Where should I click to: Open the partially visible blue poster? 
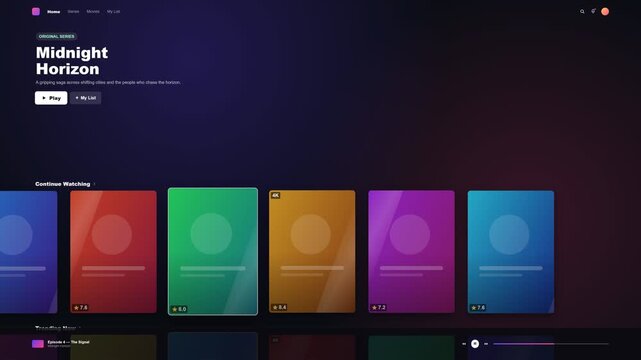click(28, 252)
